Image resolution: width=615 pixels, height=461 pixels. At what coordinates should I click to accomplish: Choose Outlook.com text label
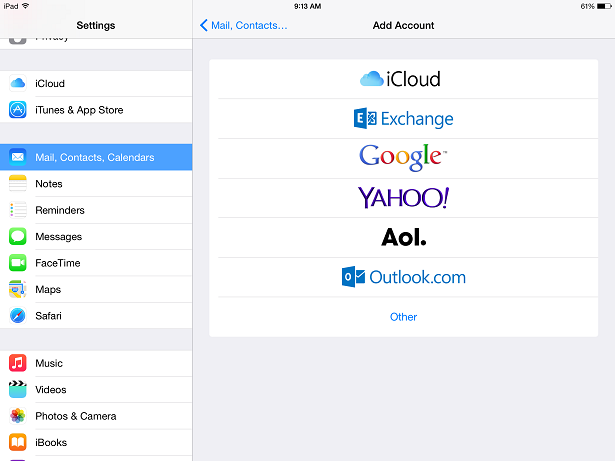point(417,277)
